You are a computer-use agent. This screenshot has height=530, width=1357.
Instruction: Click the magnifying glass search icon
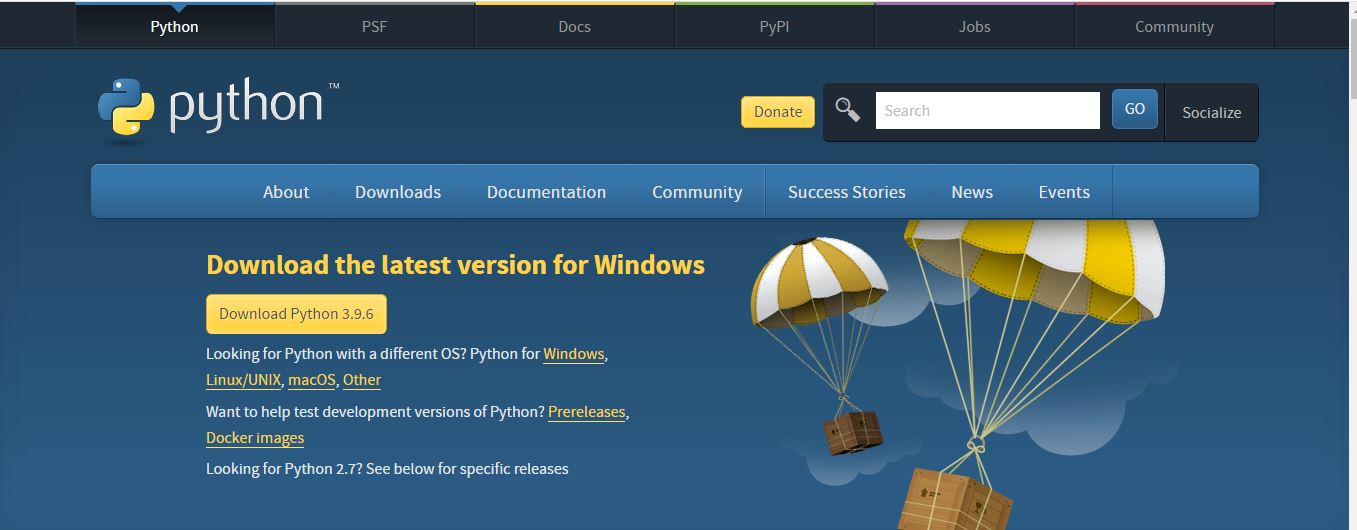848,110
